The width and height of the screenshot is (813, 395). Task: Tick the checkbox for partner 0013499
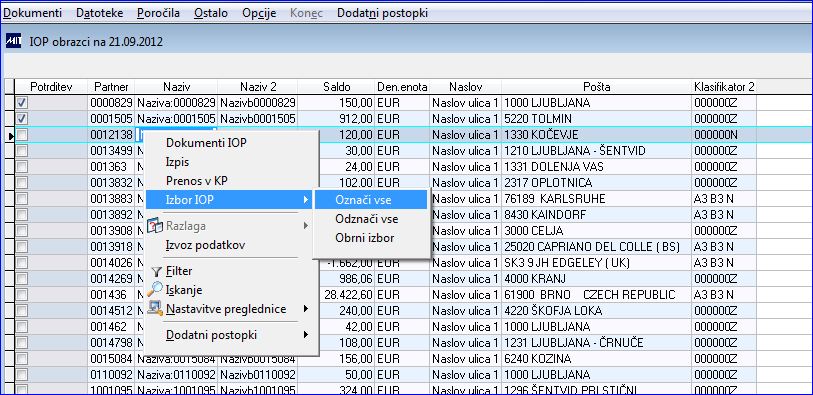point(21,151)
